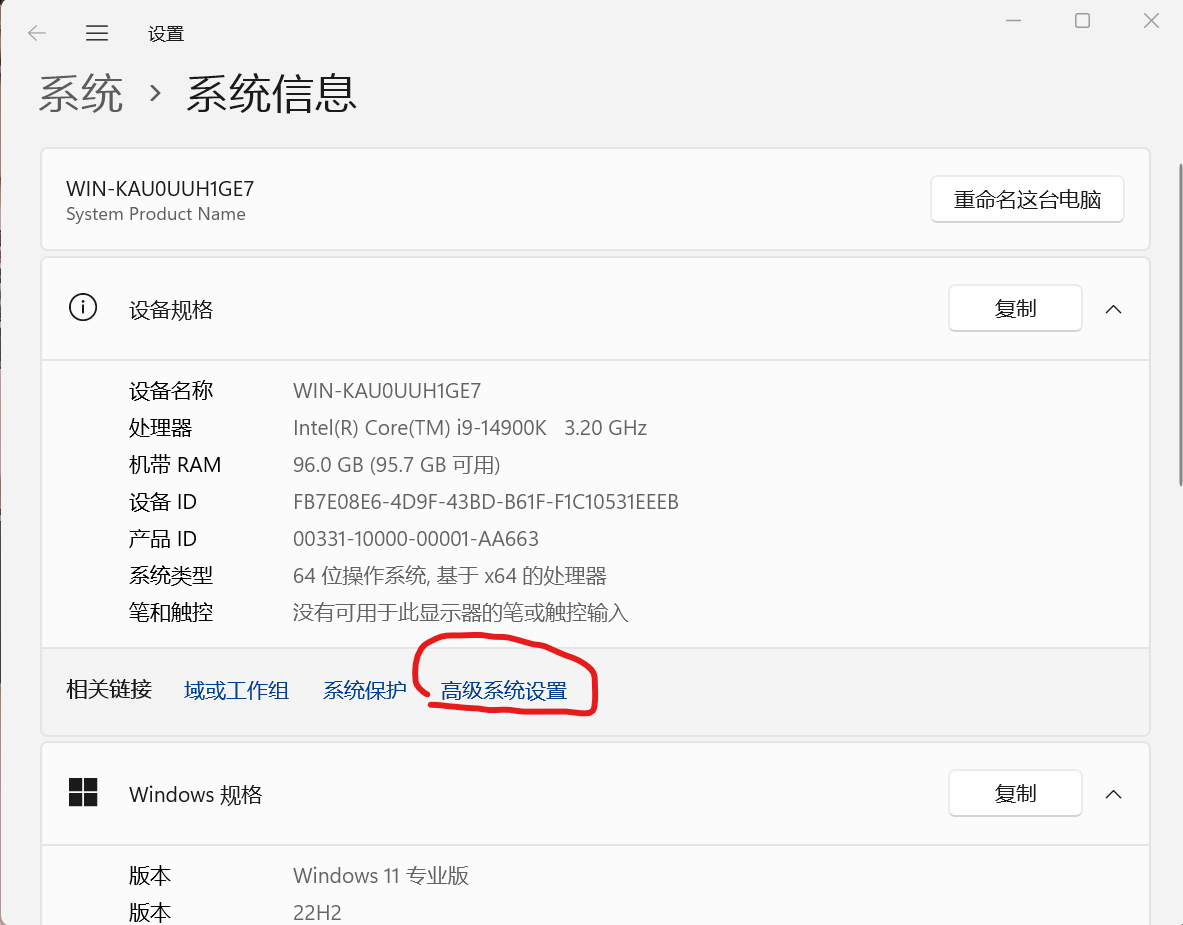
Task: Click the 机带 RAM label
Action: coord(175,465)
